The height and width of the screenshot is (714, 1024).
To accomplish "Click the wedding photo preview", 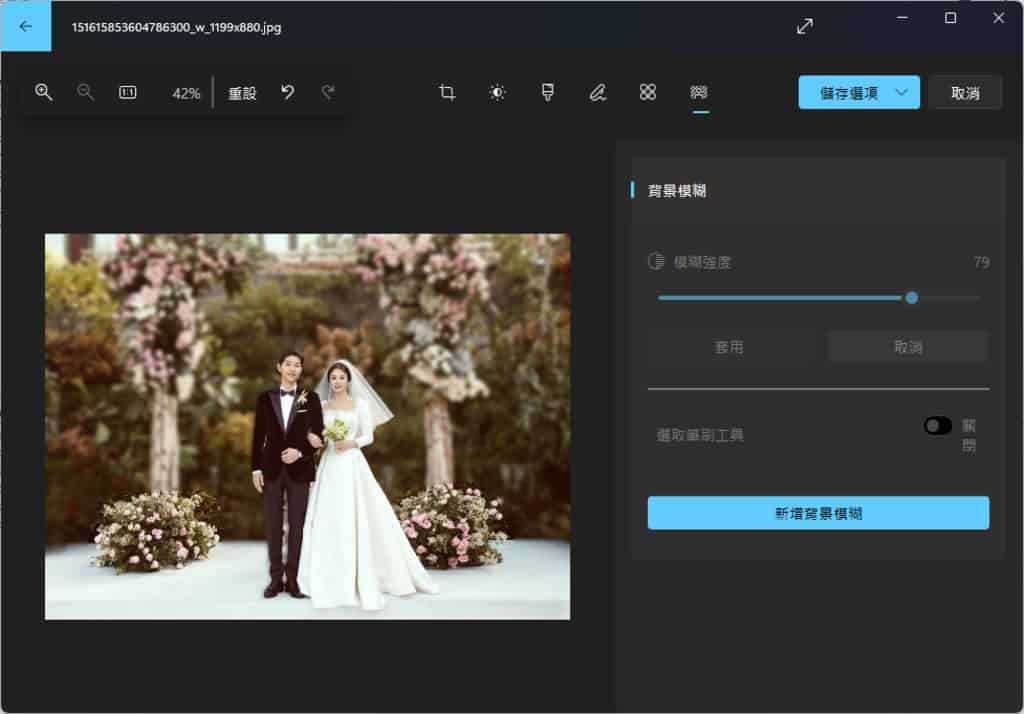I will tap(308, 427).
